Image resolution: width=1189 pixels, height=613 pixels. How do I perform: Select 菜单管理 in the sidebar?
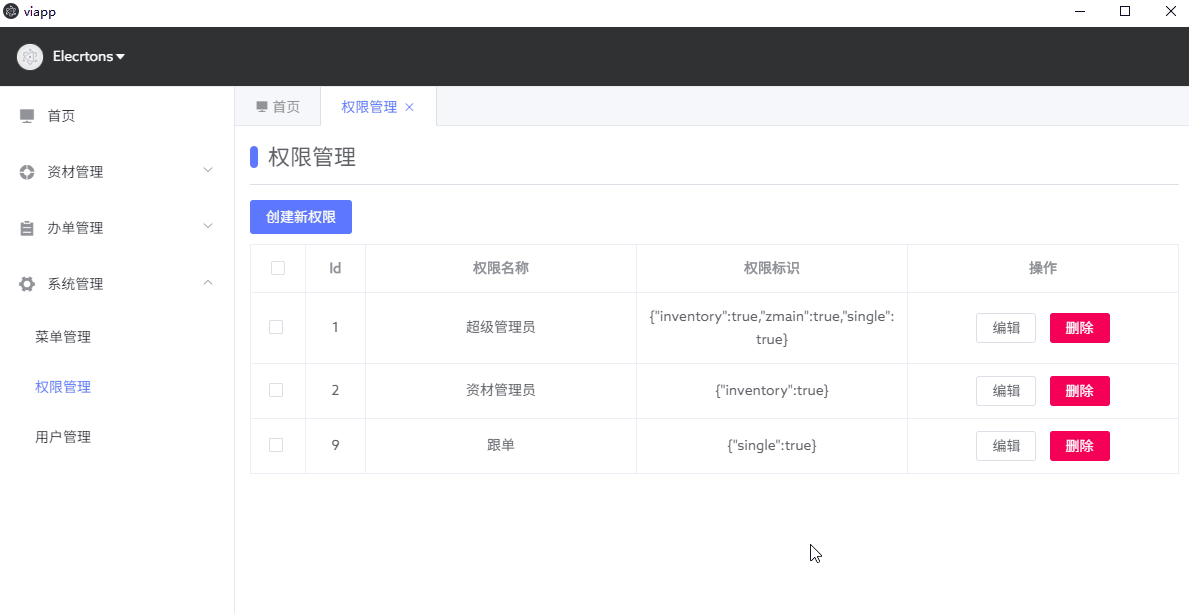tap(63, 336)
